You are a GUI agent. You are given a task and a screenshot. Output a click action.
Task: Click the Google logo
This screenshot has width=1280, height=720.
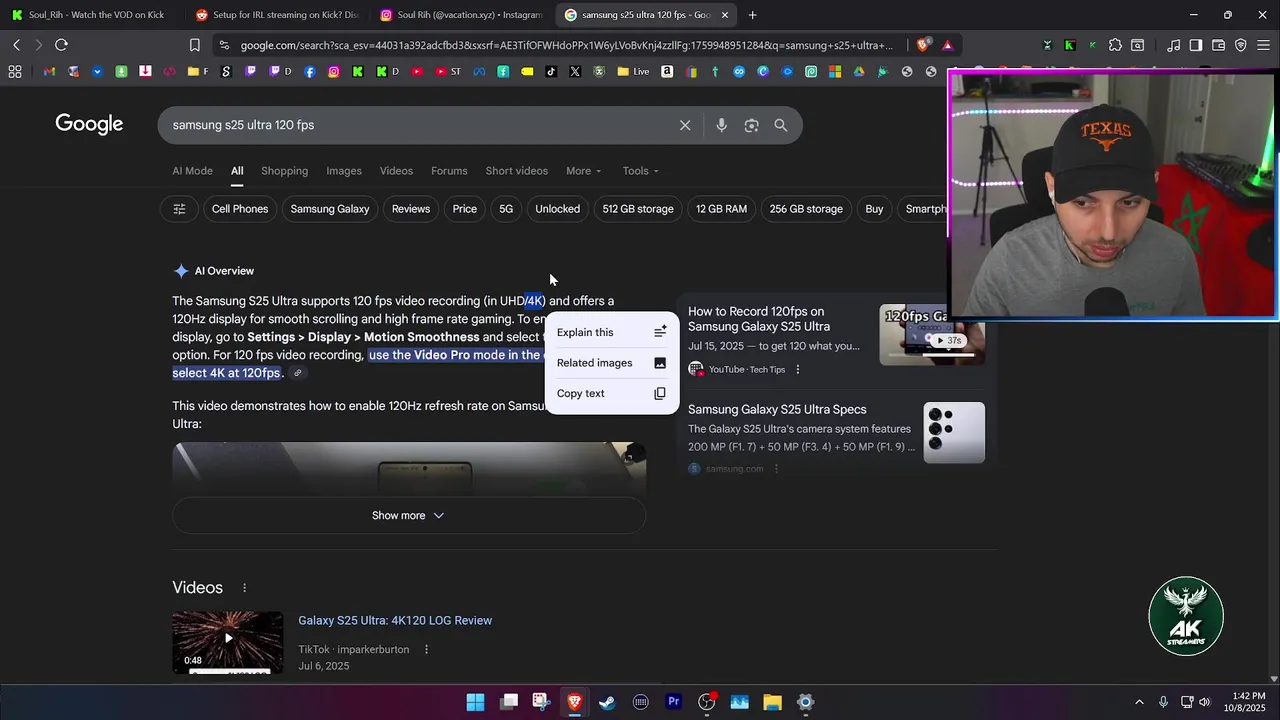[89, 125]
